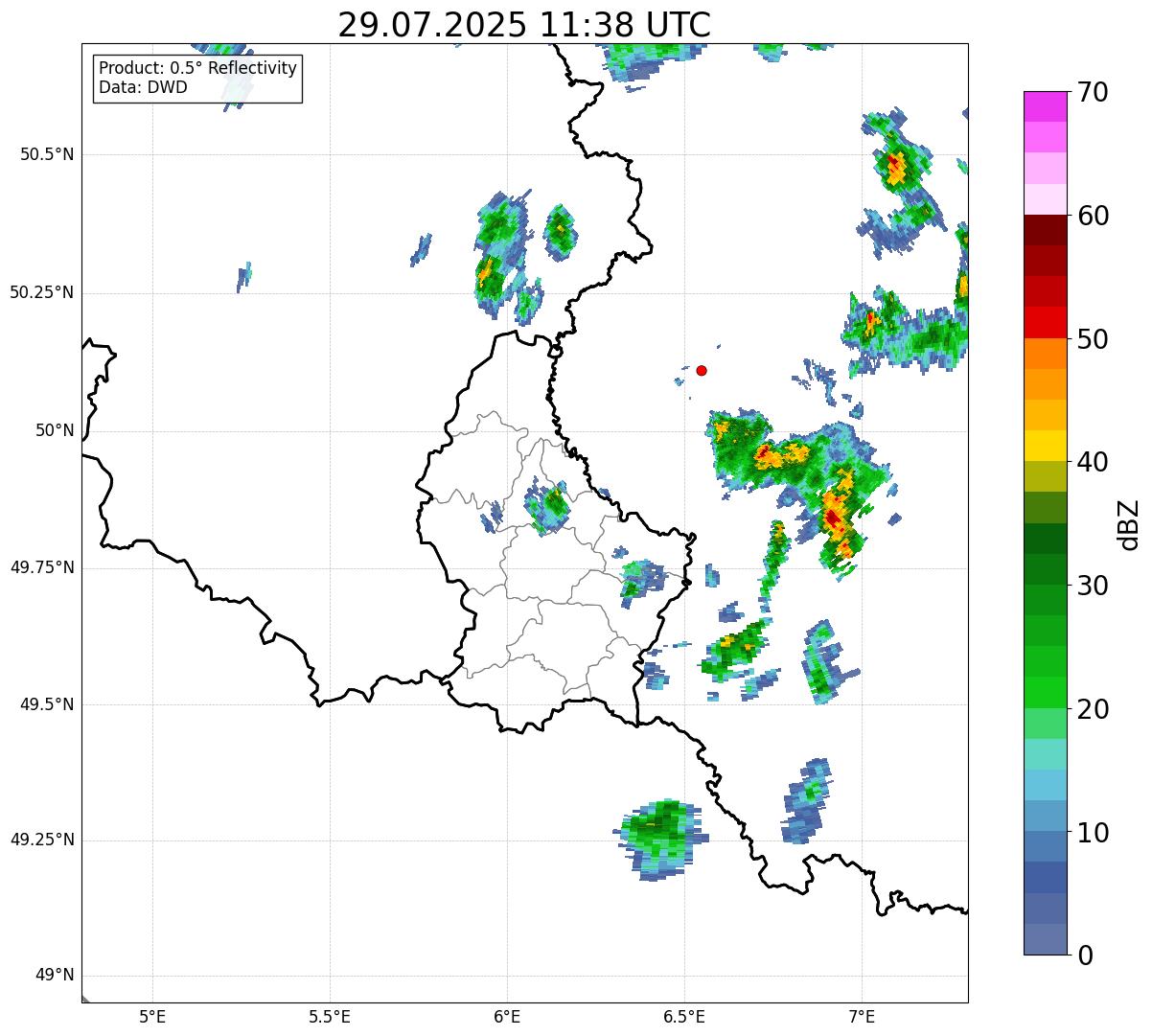Screen dimensions: 1152x1036
Task: Select the 'Data: DWD' legend line
Action: (x=143, y=87)
